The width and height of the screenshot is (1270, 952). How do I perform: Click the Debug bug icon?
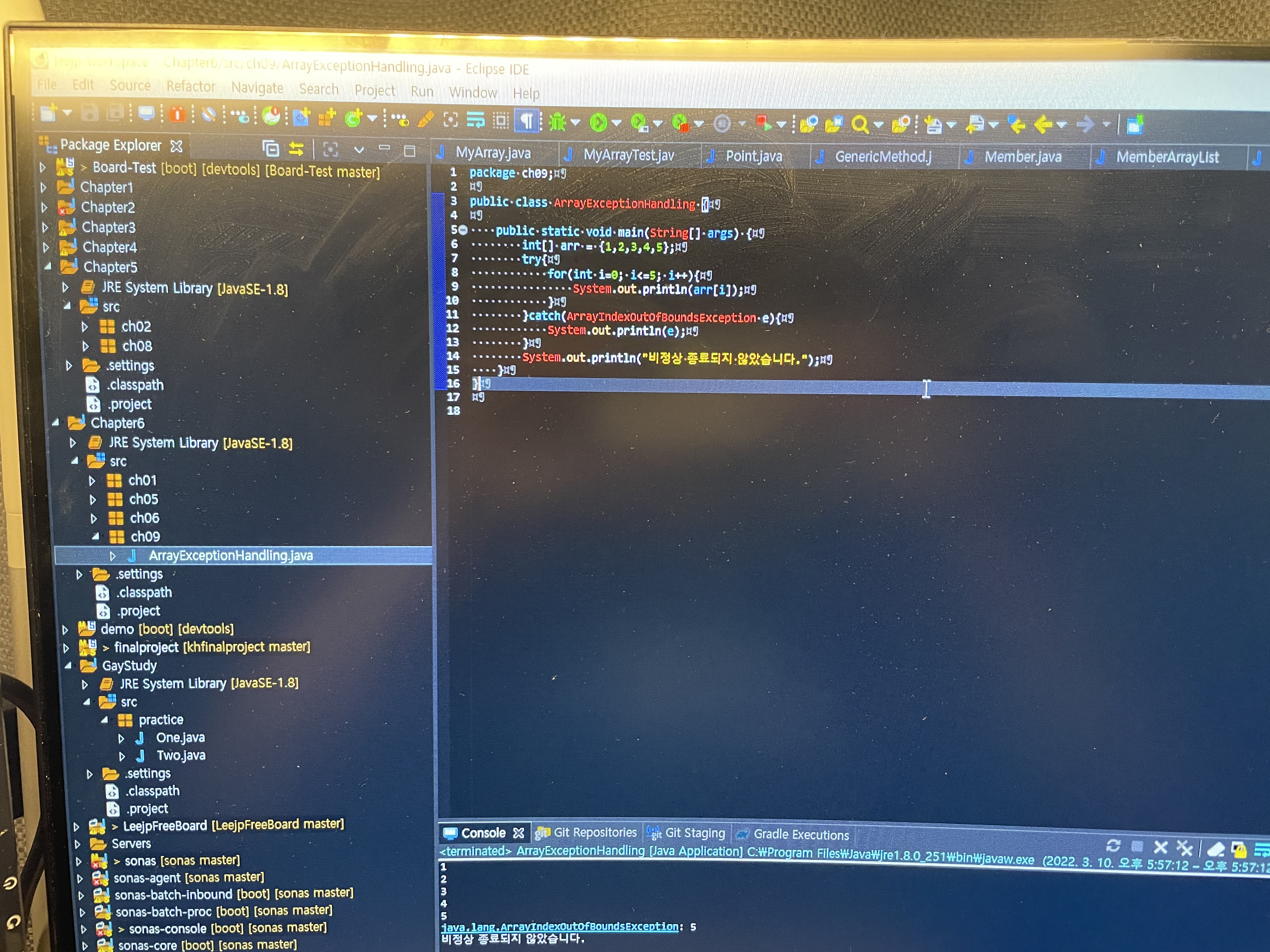(x=557, y=122)
